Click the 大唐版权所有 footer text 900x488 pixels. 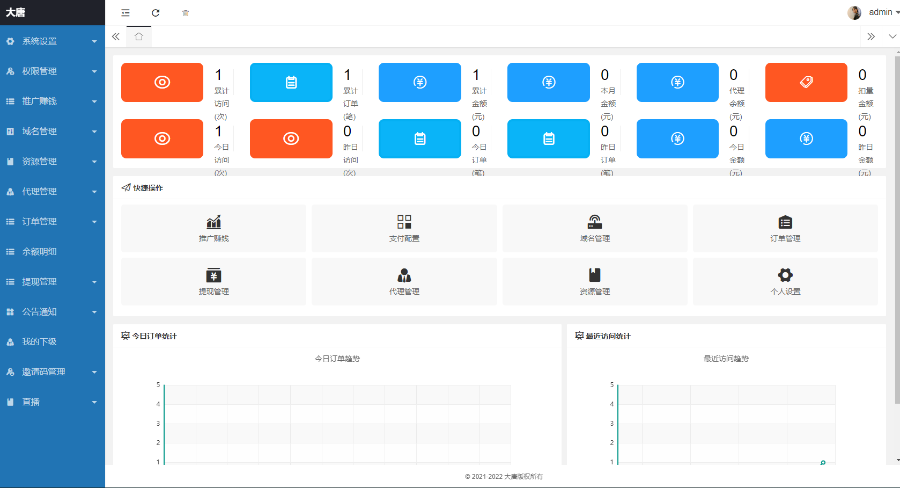pos(523,477)
